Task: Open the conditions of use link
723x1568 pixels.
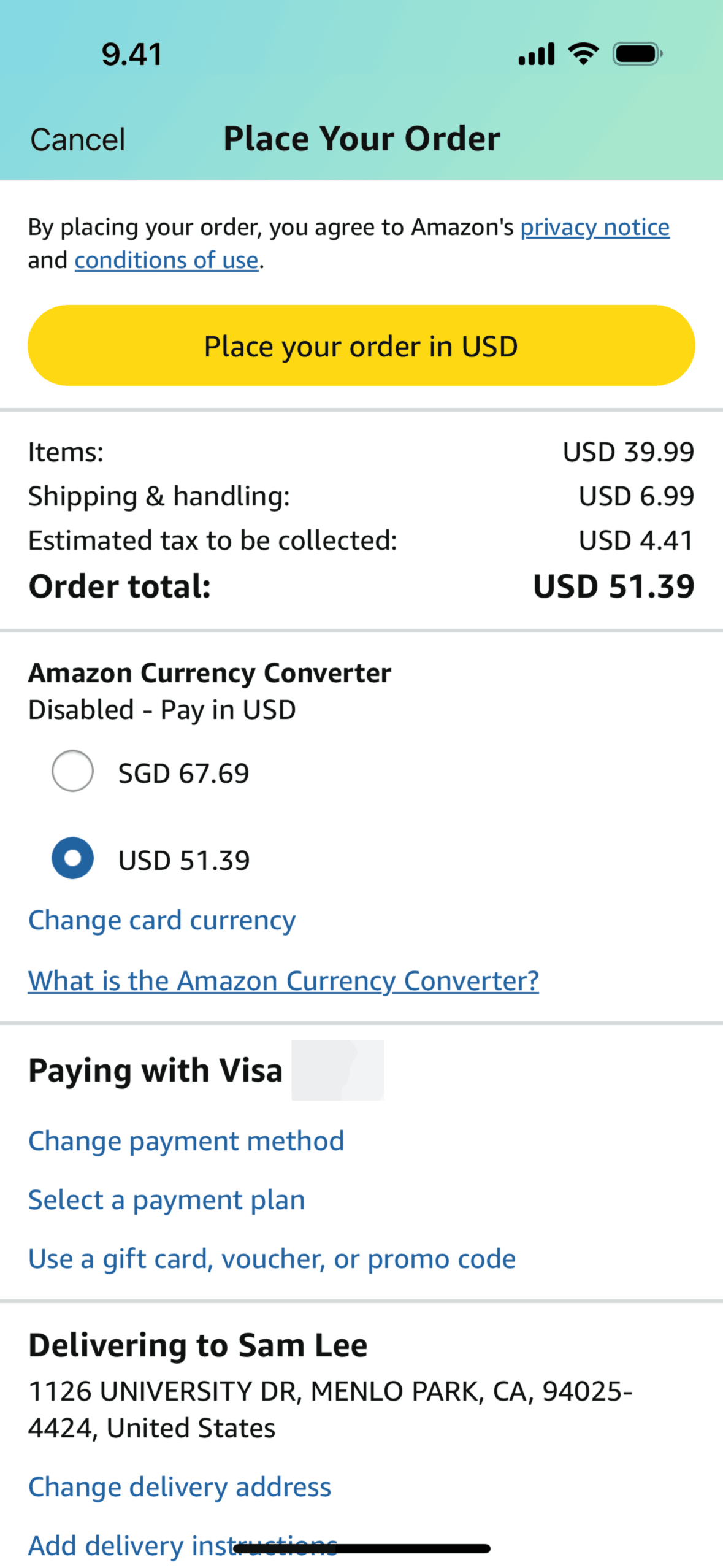Action: (x=166, y=260)
